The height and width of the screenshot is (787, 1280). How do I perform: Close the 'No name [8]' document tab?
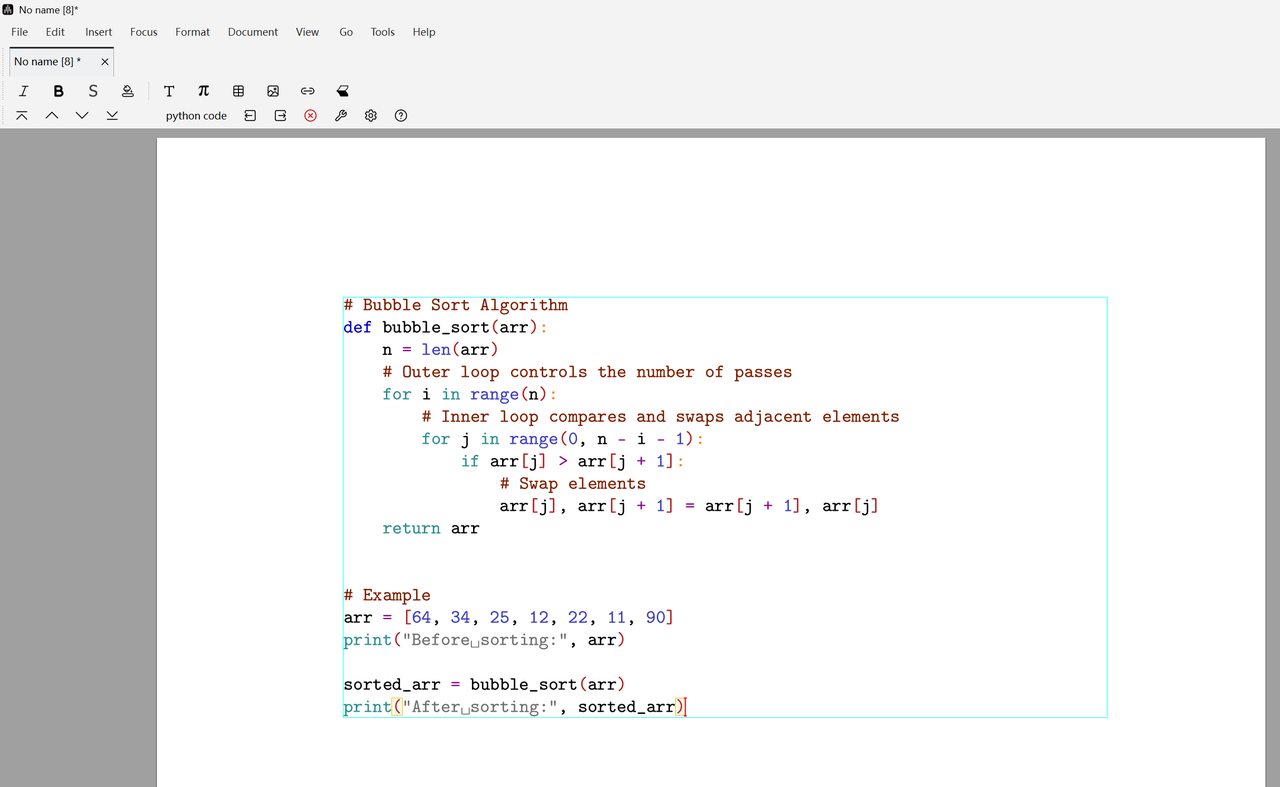click(x=105, y=62)
